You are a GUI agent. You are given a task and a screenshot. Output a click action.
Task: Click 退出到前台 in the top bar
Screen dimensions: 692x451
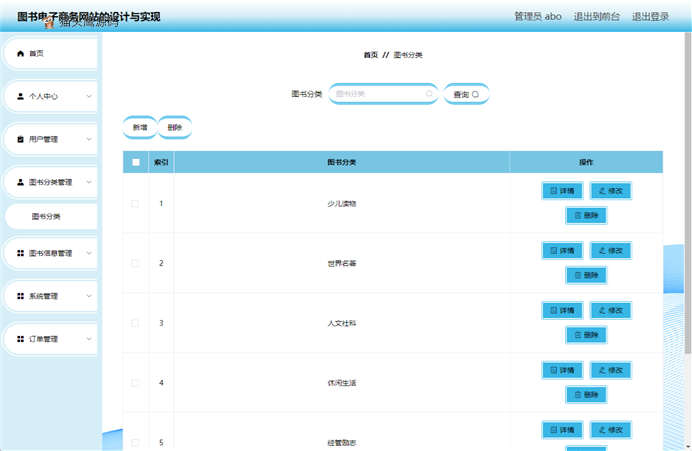click(597, 16)
